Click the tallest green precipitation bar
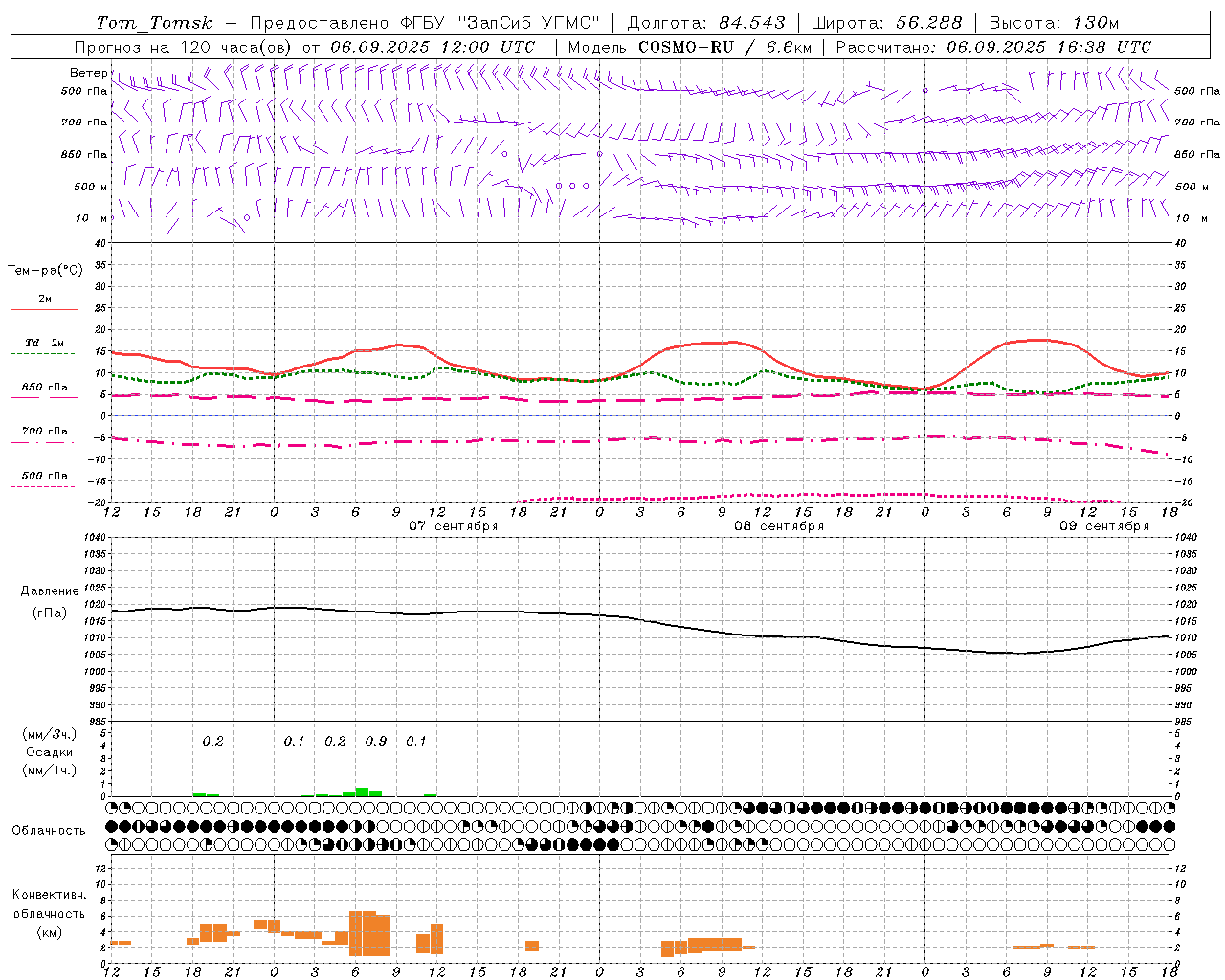This screenshot has height=980, width=1225. (x=363, y=791)
